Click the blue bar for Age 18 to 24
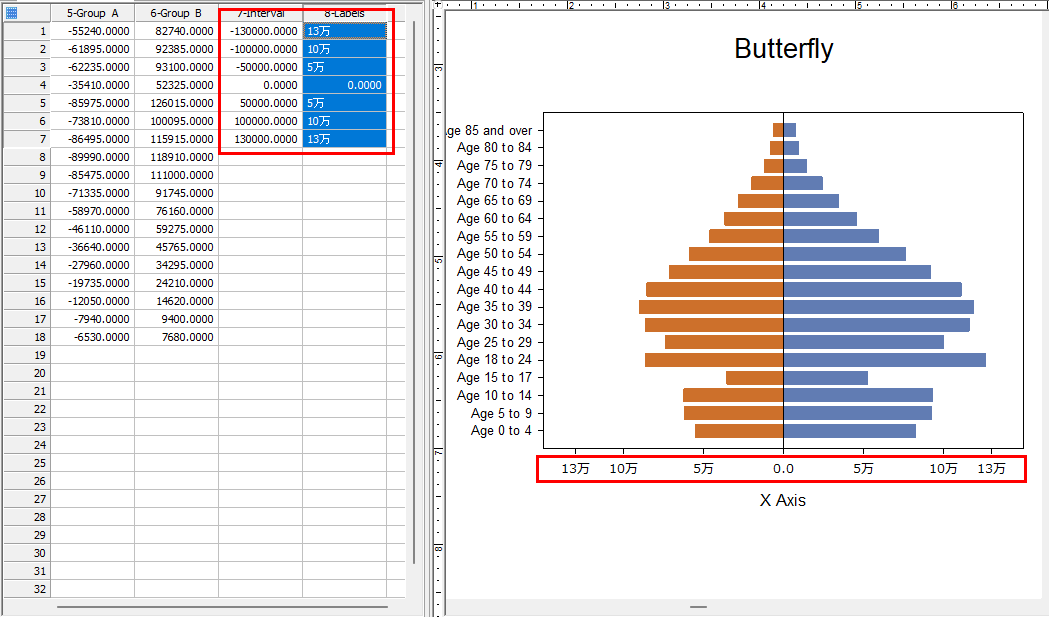This screenshot has width=1049, height=617. (x=884, y=360)
